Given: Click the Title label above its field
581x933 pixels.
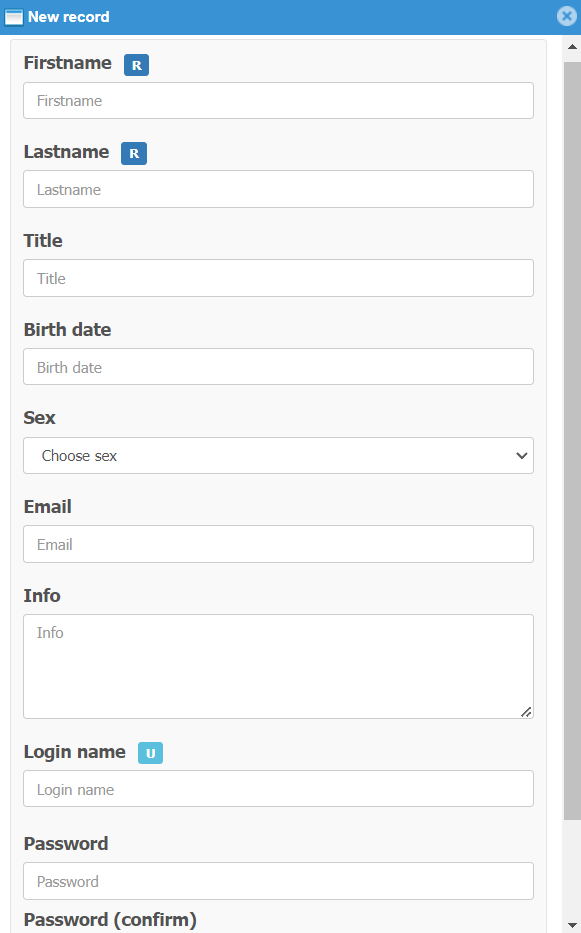Looking at the screenshot, I should tap(43, 241).
